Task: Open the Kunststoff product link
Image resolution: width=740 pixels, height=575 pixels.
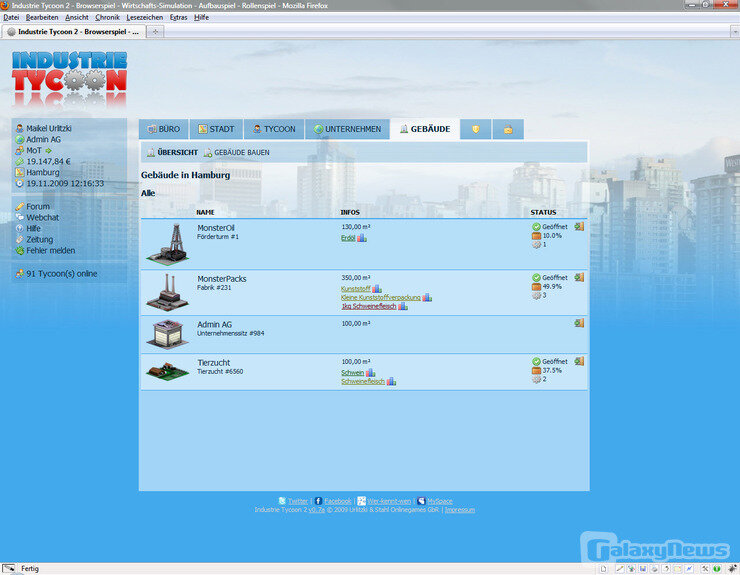Action: [x=355, y=288]
